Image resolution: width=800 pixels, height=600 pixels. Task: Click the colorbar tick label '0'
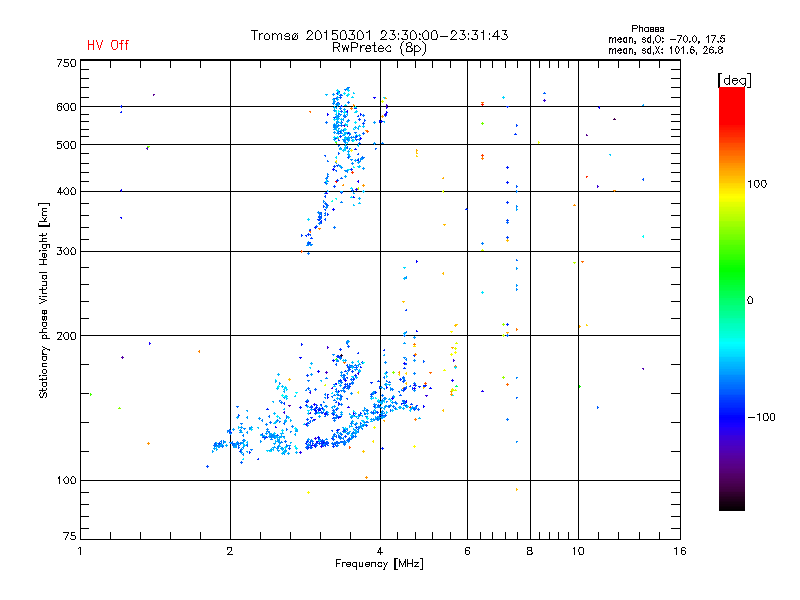[x=750, y=301]
